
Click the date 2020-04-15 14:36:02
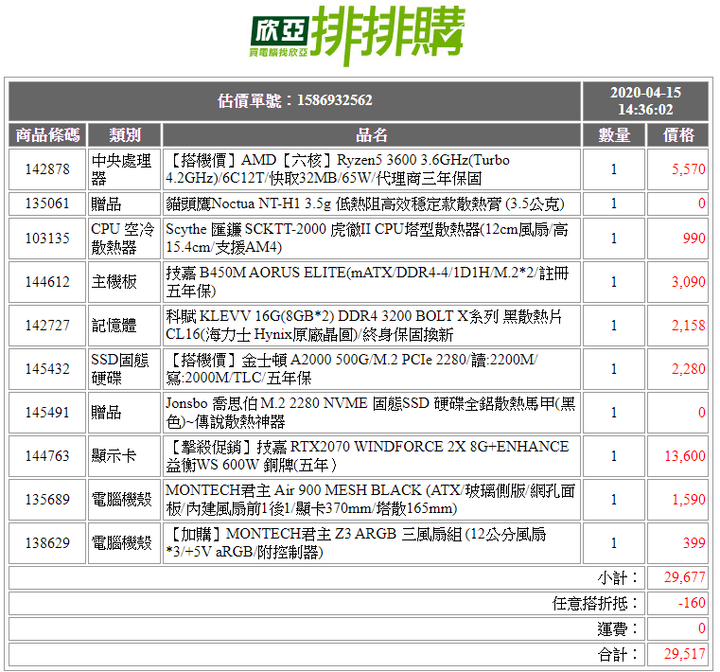click(645, 101)
